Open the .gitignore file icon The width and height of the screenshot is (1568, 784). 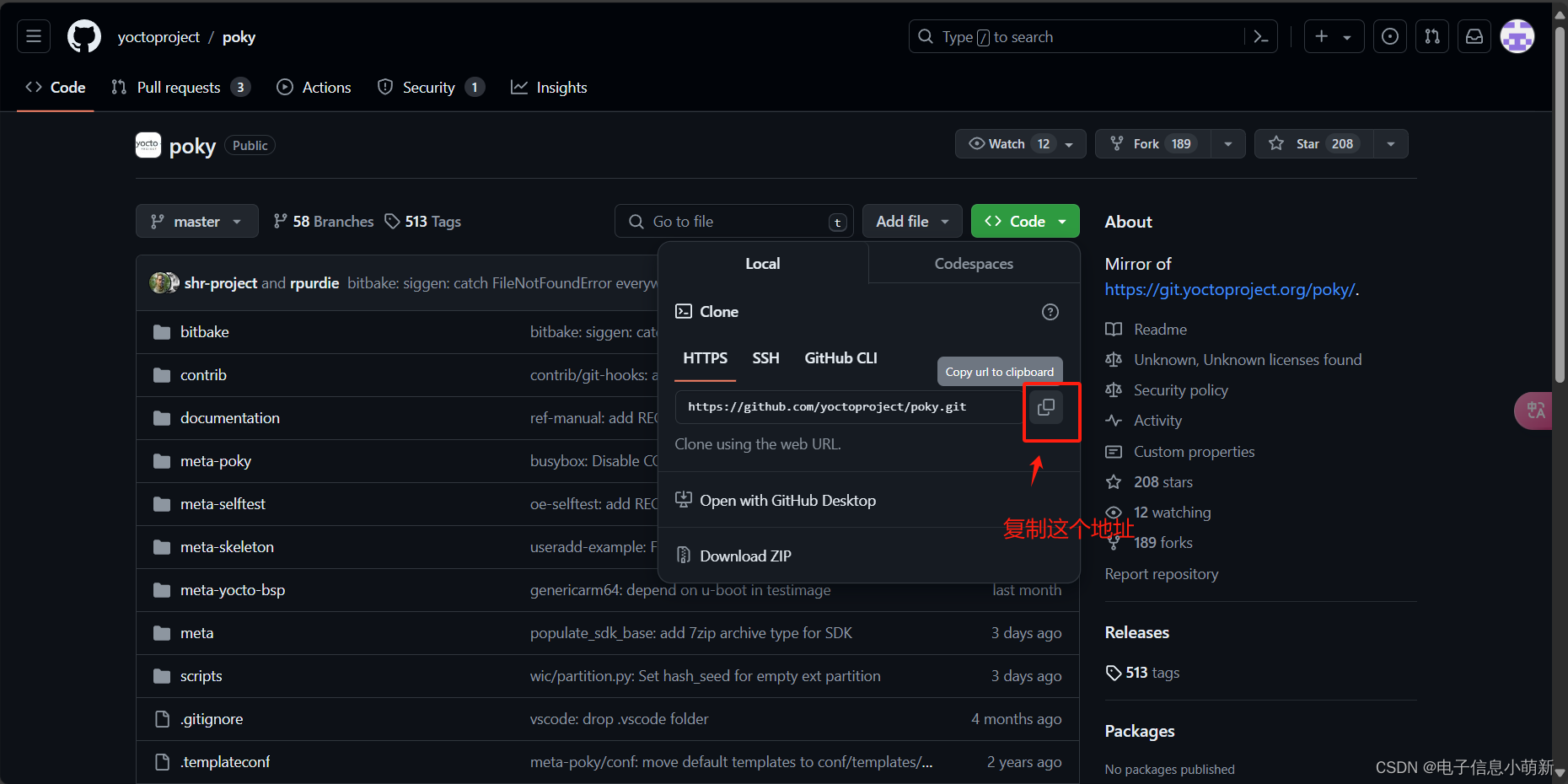click(163, 719)
